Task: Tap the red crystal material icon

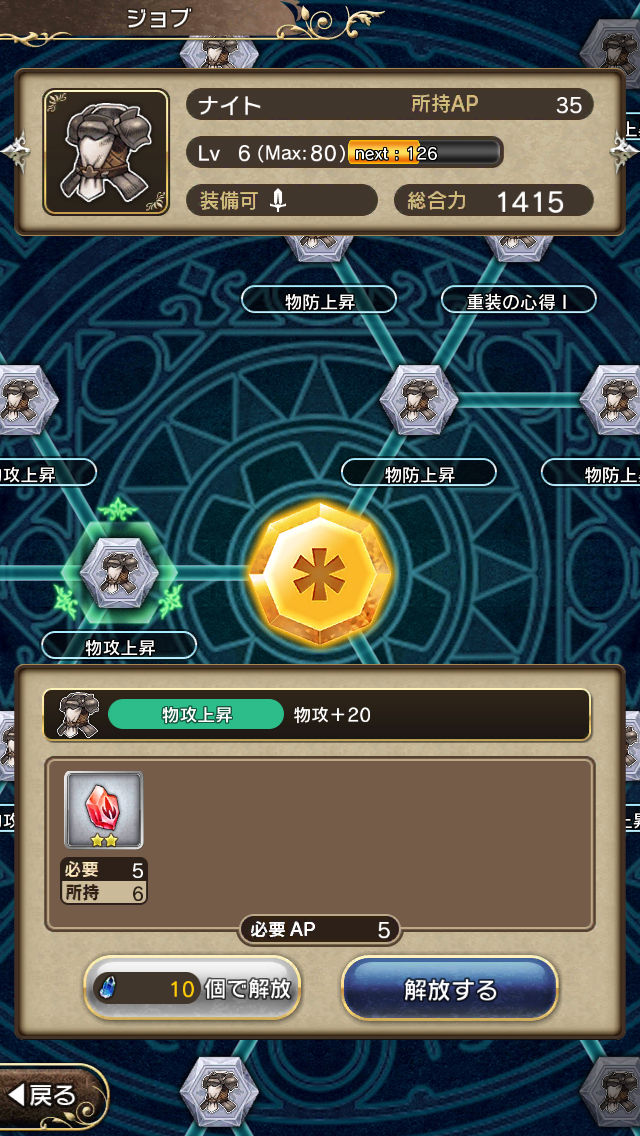Action: click(104, 809)
